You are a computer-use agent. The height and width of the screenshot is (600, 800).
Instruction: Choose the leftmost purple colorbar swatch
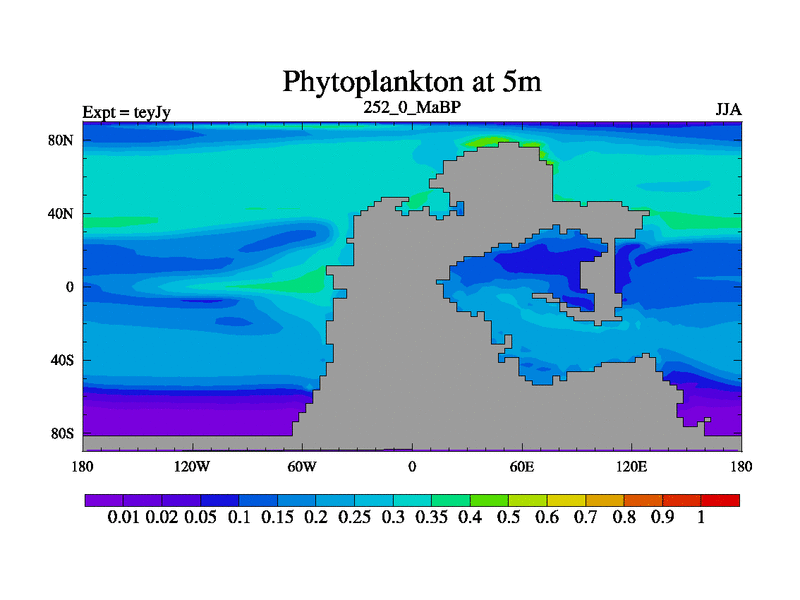pyautogui.click(x=103, y=500)
